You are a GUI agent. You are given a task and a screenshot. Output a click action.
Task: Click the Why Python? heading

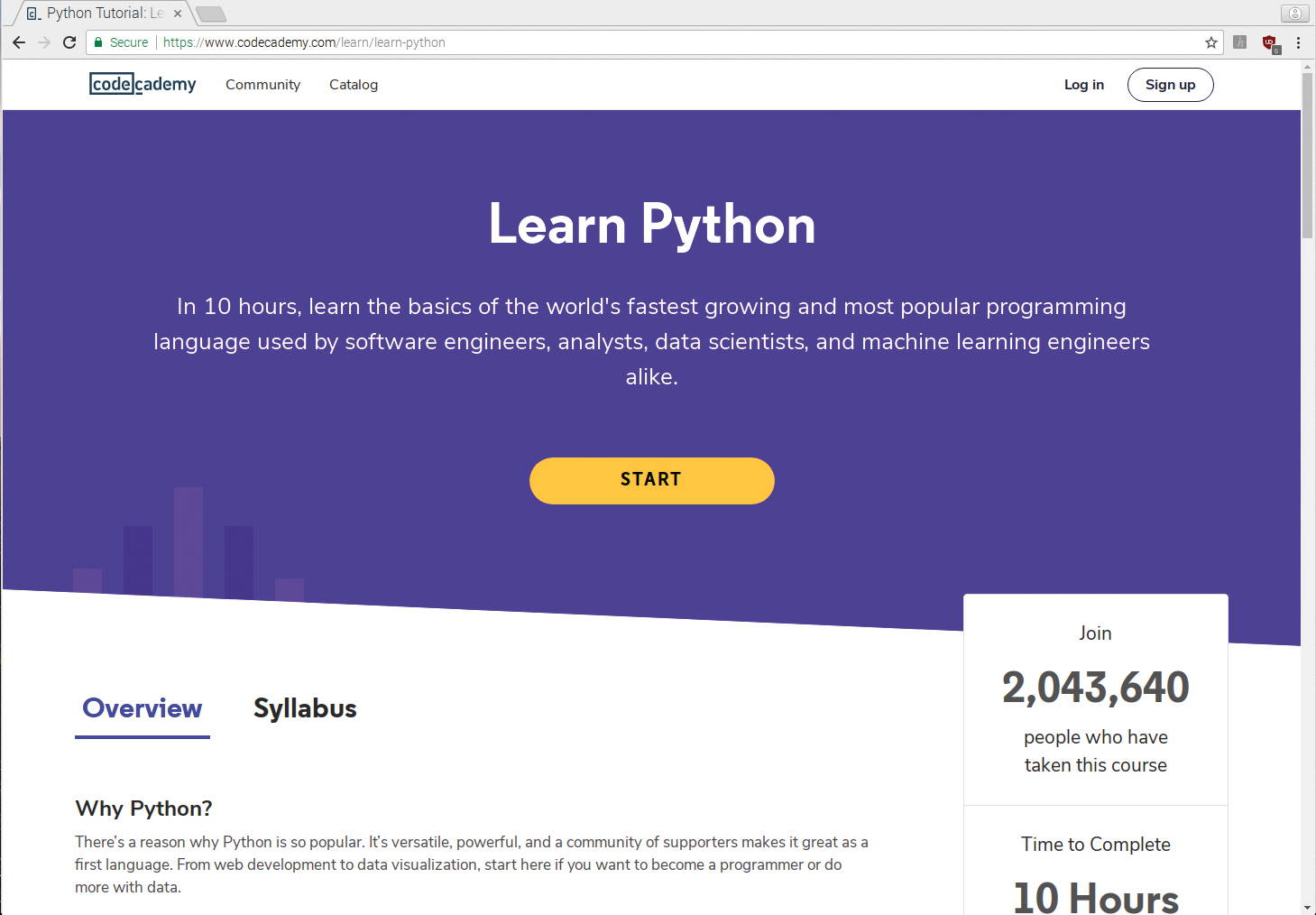143,809
